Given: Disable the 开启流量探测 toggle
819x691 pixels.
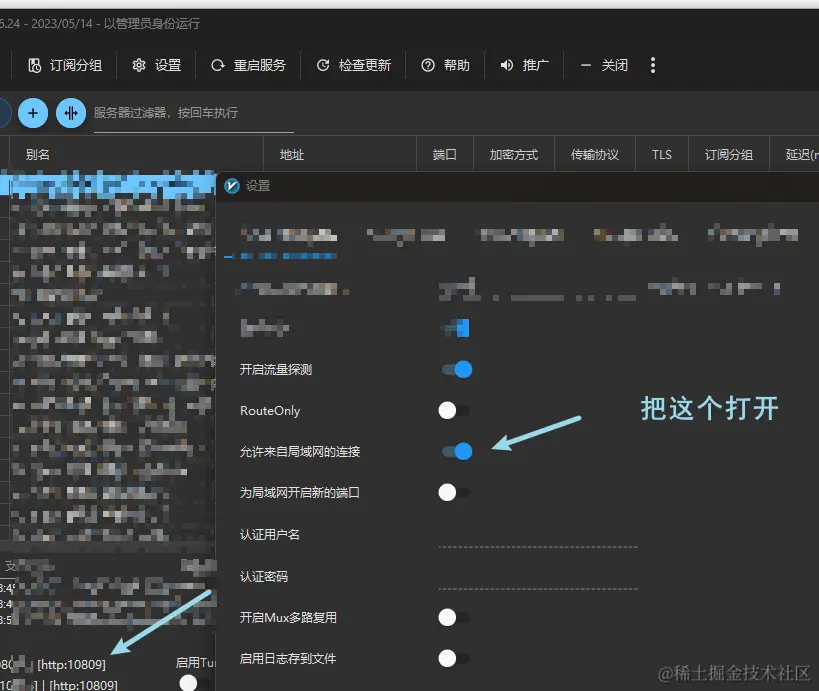Looking at the screenshot, I should coord(457,370).
